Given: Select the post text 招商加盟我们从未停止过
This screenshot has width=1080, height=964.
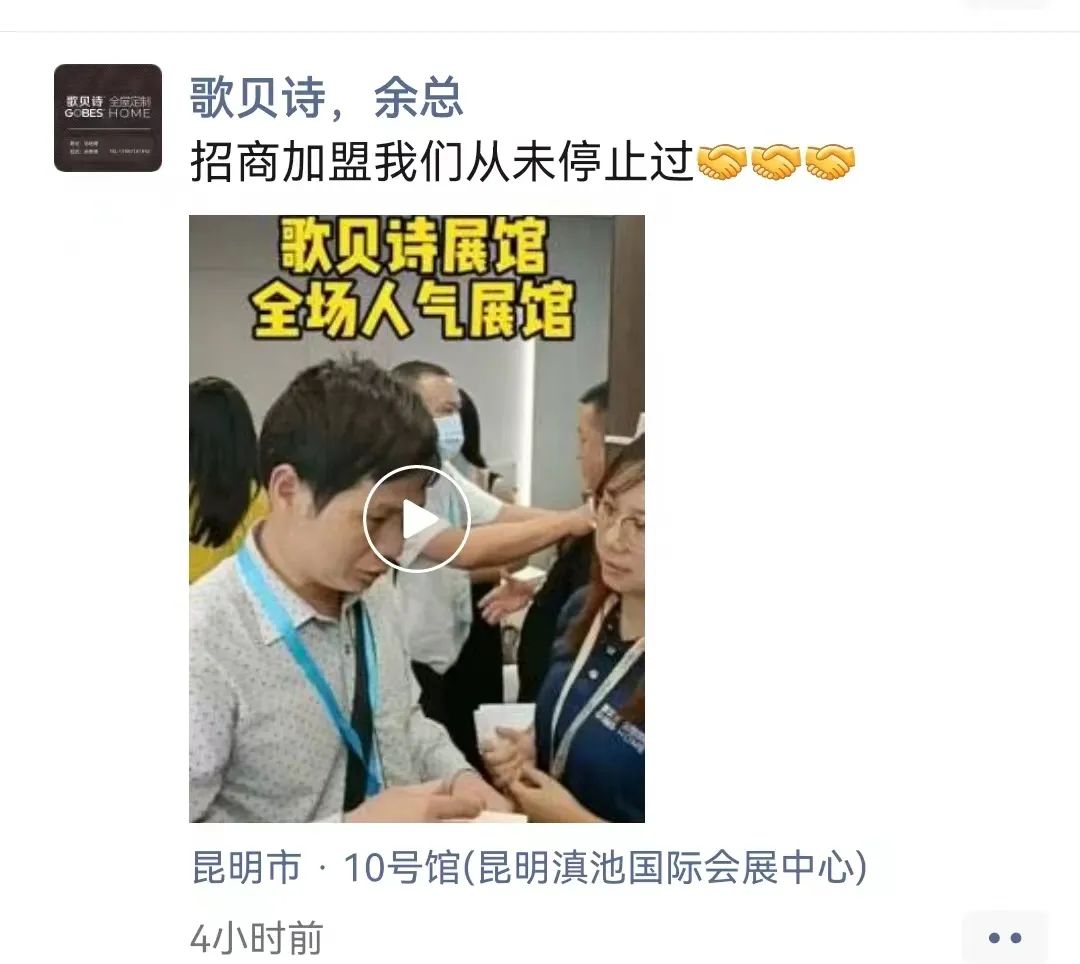Looking at the screenshot, I should coord(441,162).
